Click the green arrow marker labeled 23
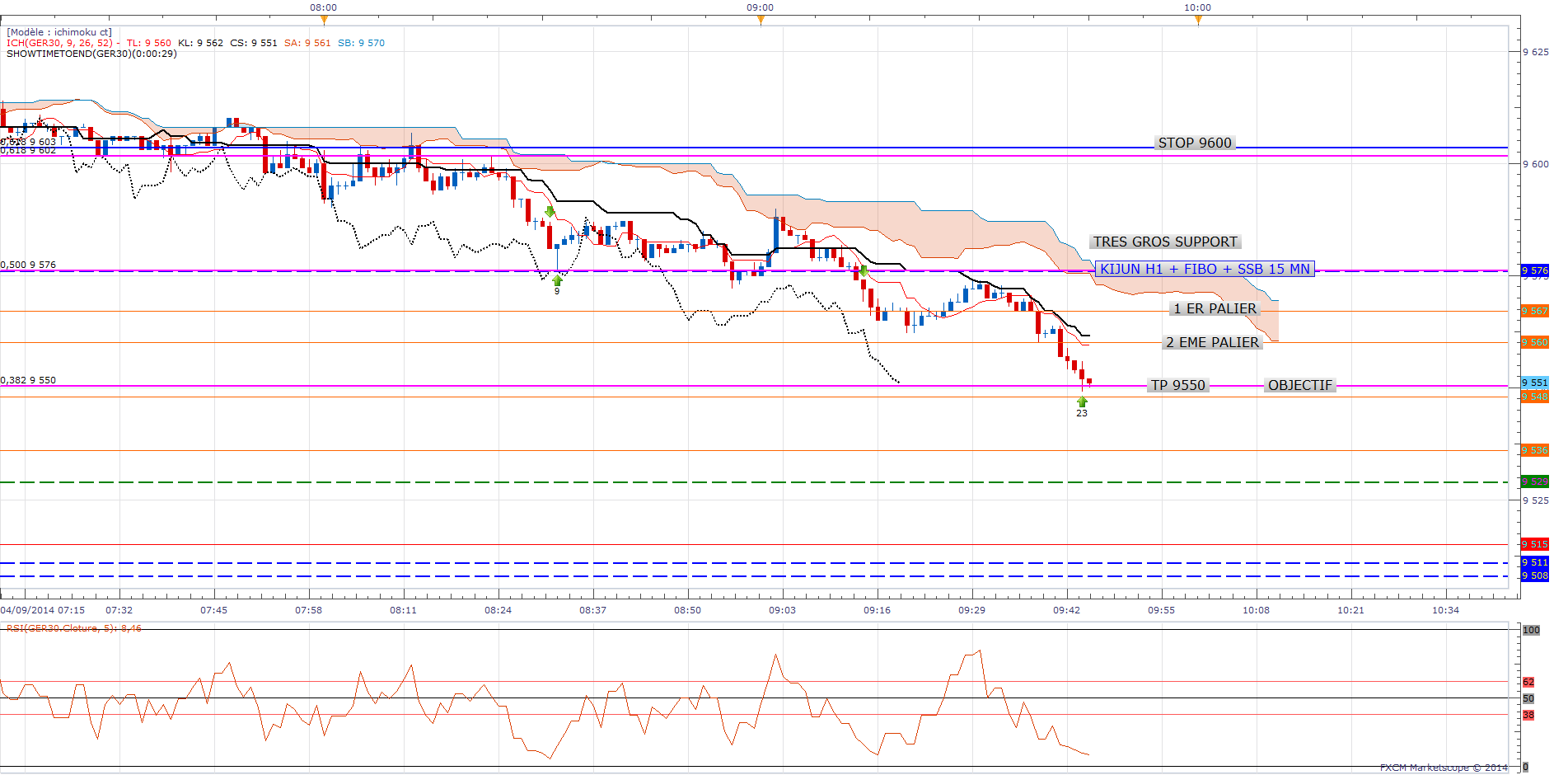This screenshot has height=775, width=1568. pyautogui.click(x=1082, y=402)
